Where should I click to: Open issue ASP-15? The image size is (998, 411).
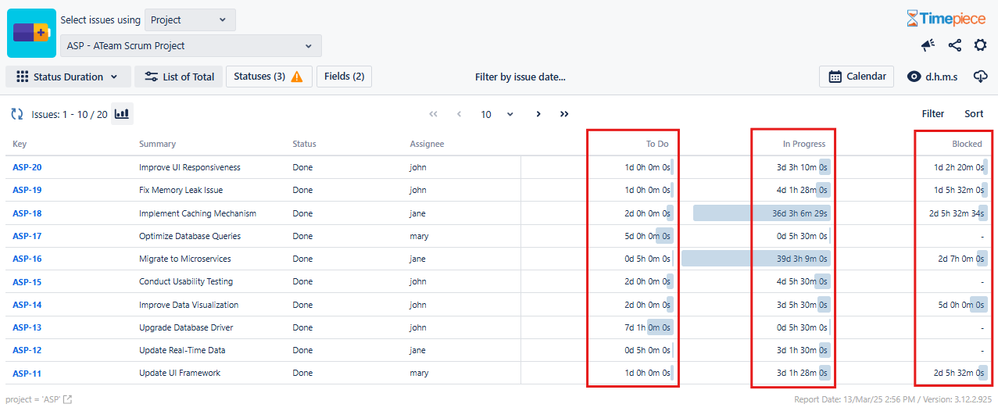point(27,282)
